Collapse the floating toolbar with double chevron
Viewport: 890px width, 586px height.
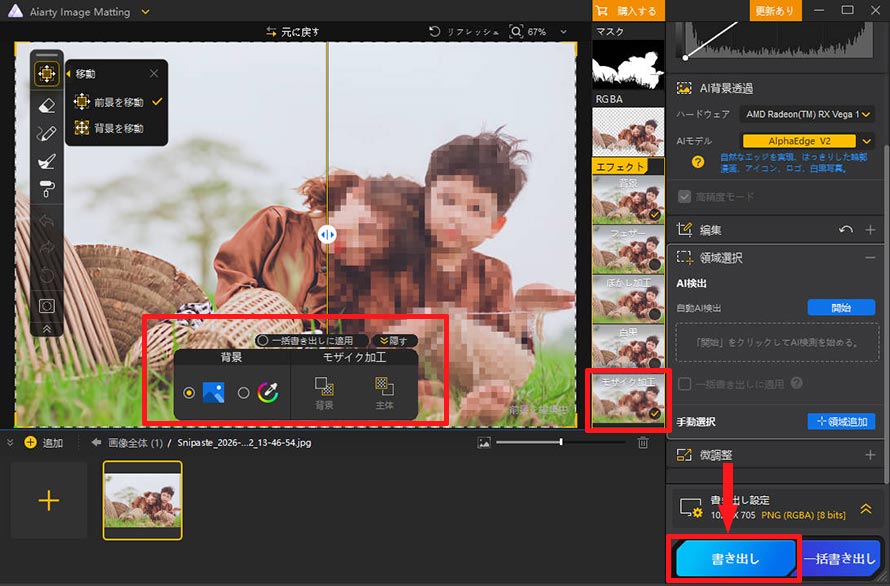coord(47,329)
